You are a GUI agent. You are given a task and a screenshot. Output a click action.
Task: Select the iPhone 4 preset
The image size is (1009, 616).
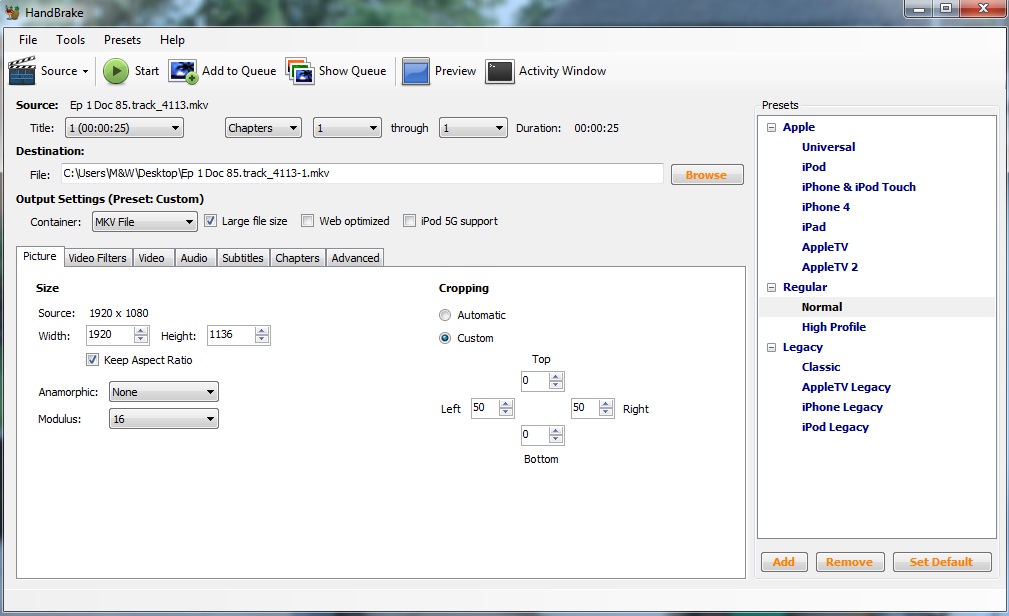(826, 207)
